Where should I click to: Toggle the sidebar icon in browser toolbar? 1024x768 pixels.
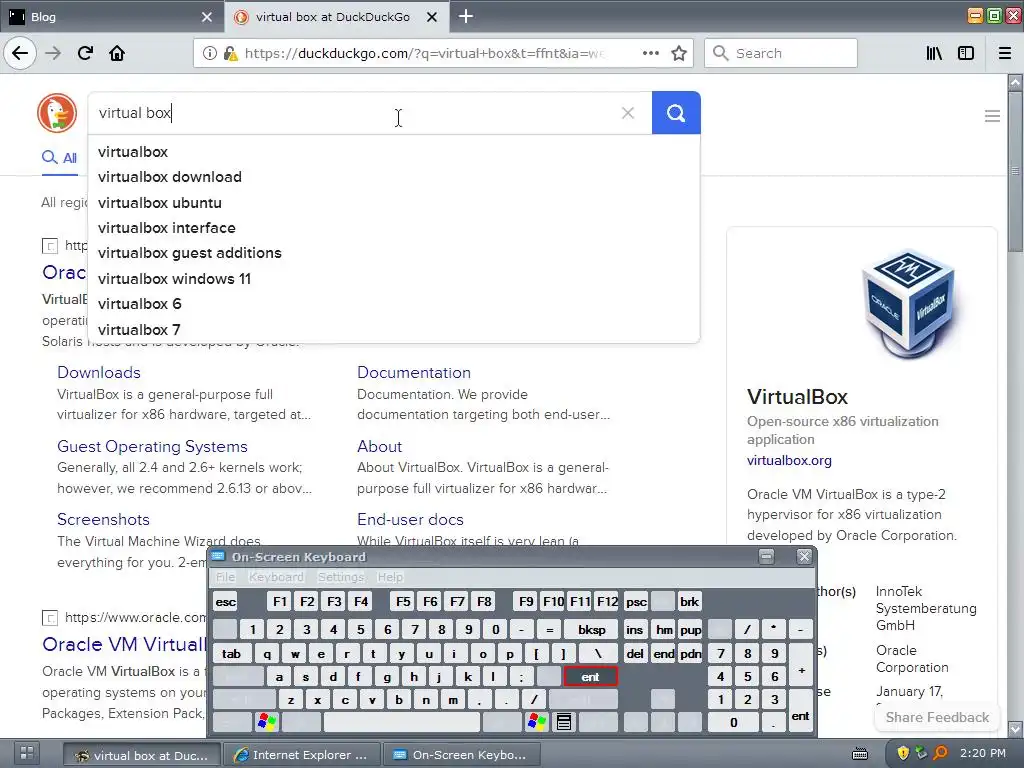point(966,53)
